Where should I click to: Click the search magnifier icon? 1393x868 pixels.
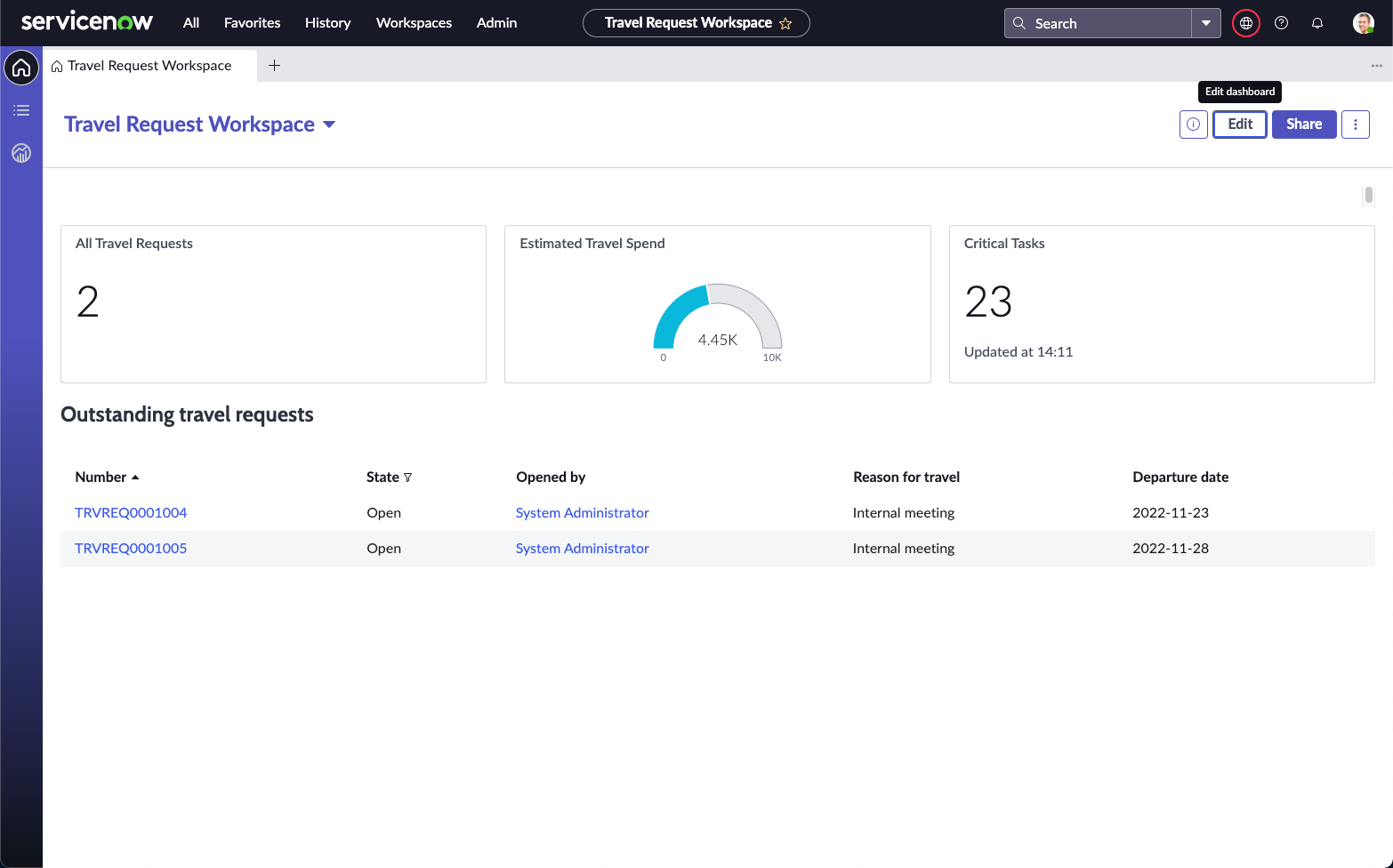(1019, 23)
